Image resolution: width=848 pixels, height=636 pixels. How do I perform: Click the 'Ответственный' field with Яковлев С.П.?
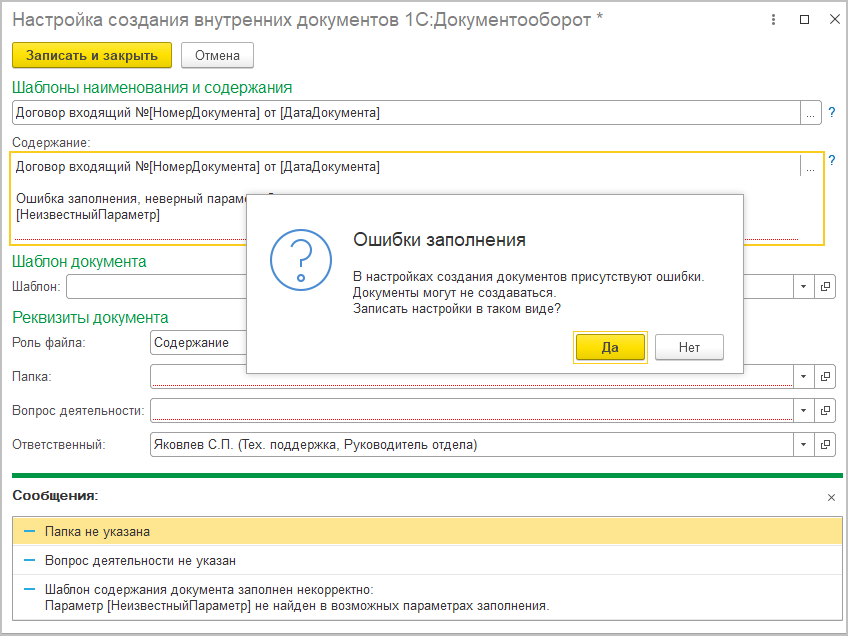pos(472,445)
